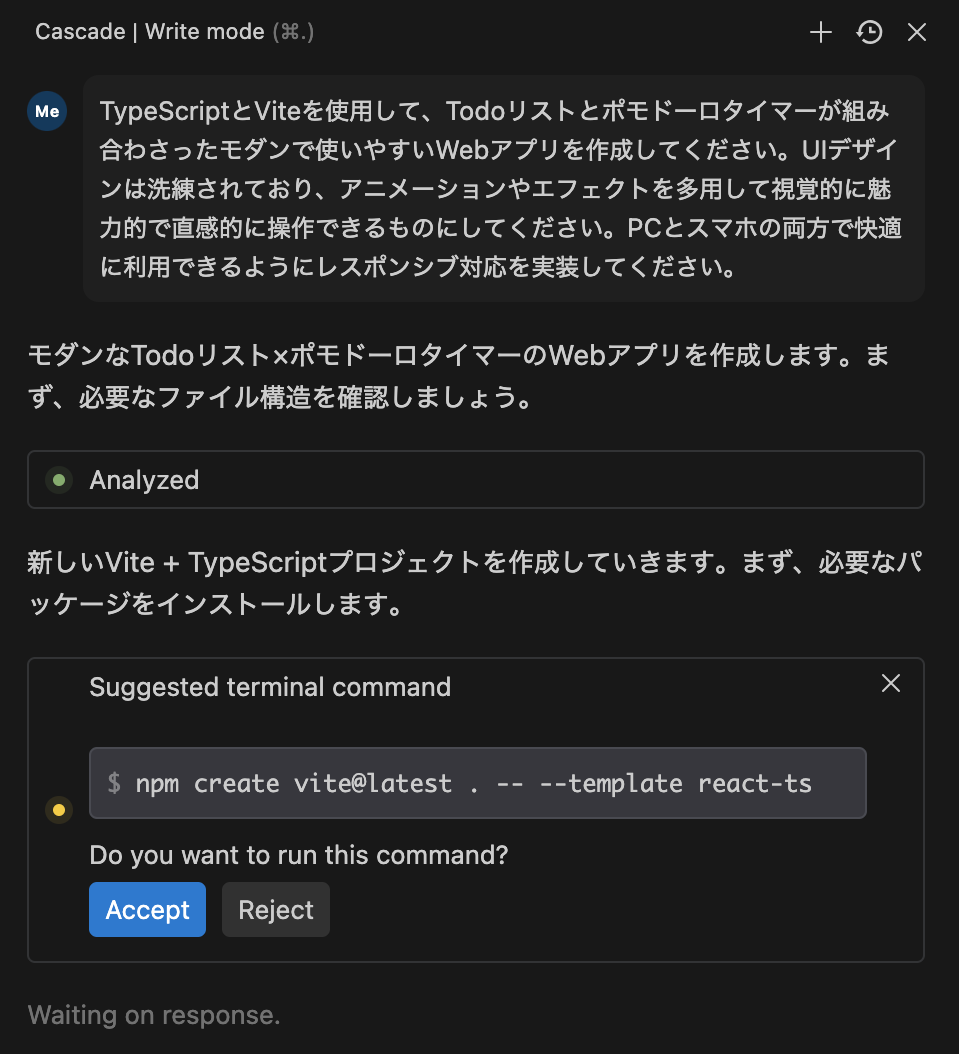This screenshot has width=959, height=1054.
Task: Click the ⌘. mode shortcut hint
Action: click(x=293, y=31)
